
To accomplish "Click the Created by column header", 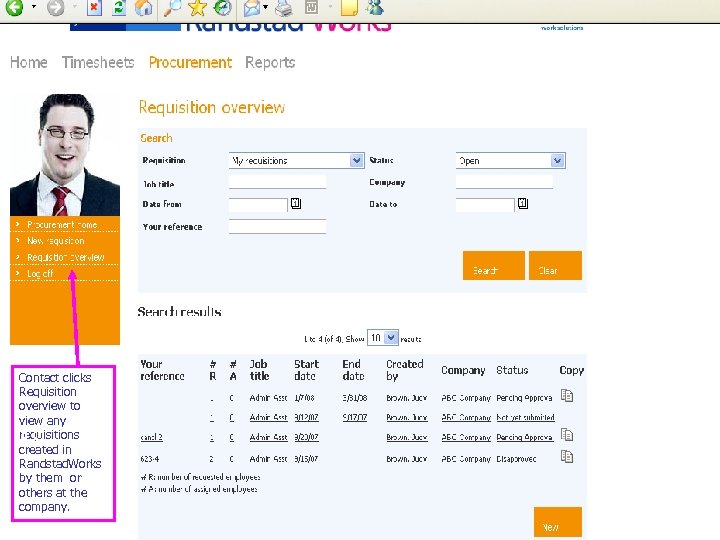I will click(x=405, y=370).
